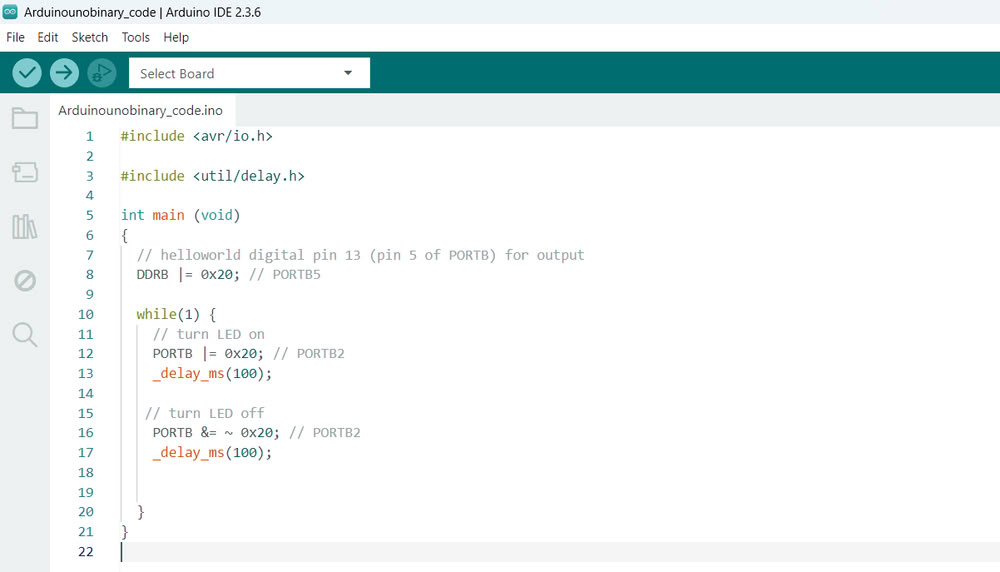This screenshot has height=572, width=1000.
Task: Click the '// turn LED off' comment
Action: tap(205, 413)
